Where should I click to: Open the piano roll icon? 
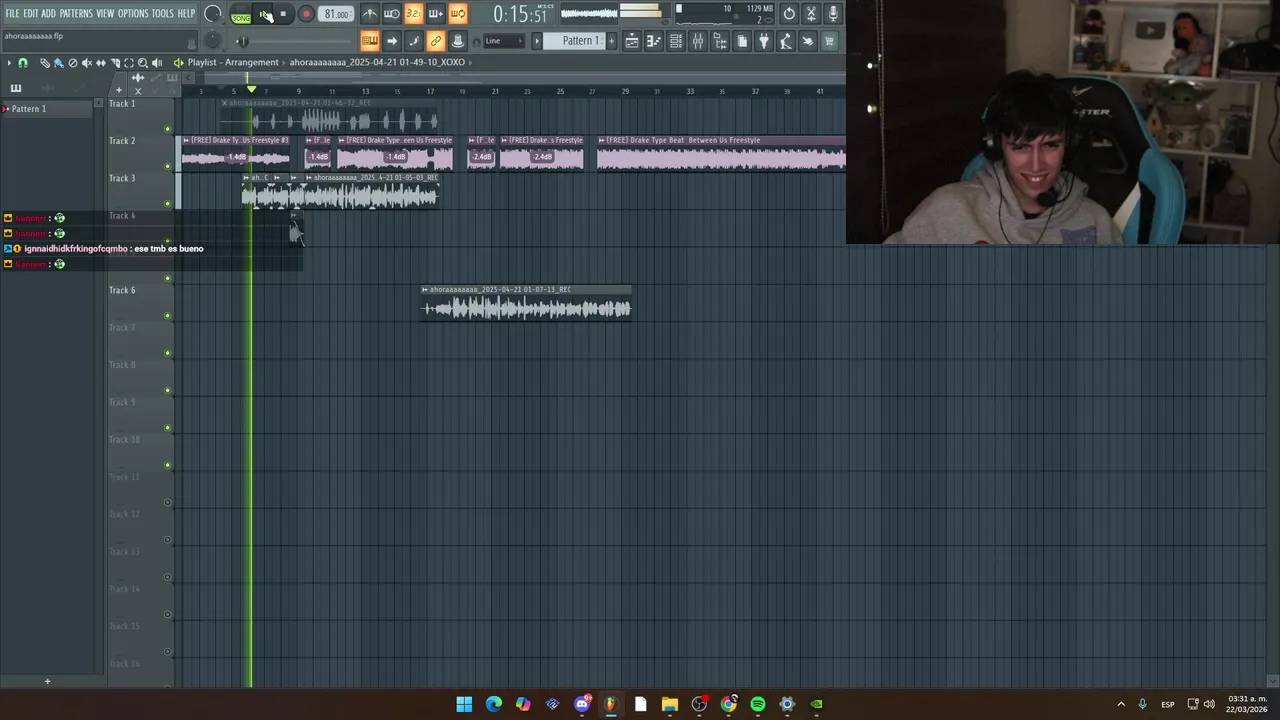(x=653, y=41)
